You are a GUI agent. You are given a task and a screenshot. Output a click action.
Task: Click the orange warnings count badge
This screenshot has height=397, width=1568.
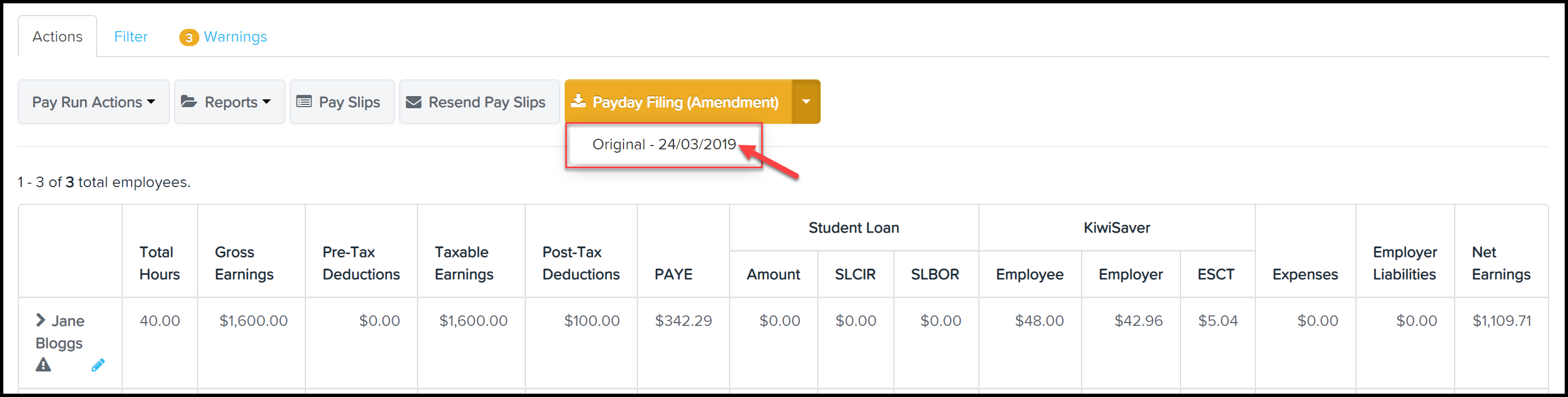pos(189,38)
